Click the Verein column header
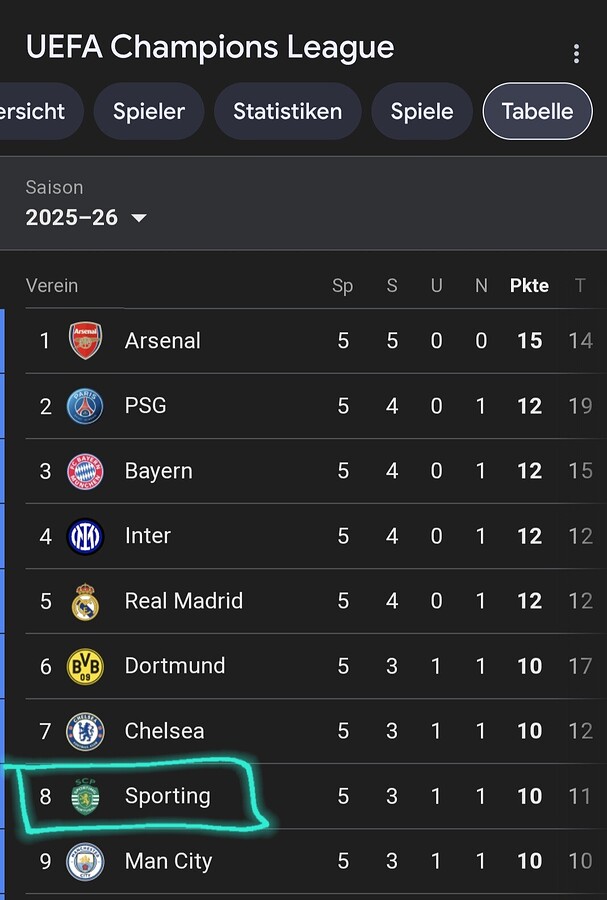 [x=52, y=286]
